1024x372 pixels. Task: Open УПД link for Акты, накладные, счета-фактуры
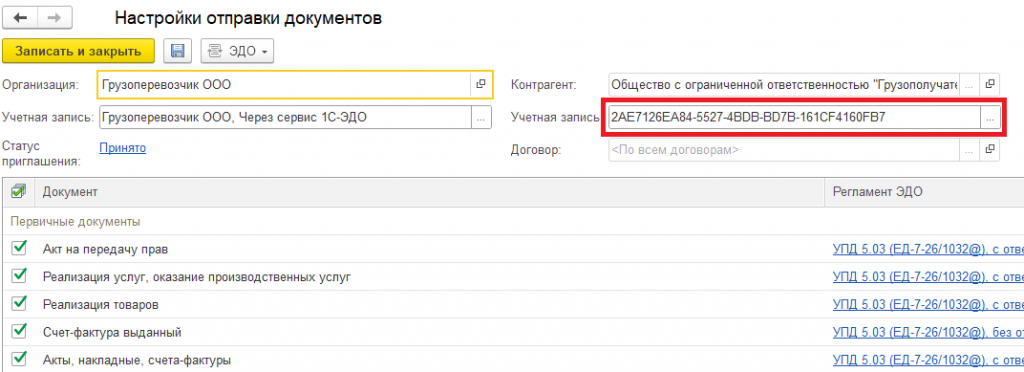(x=928, y=360)
